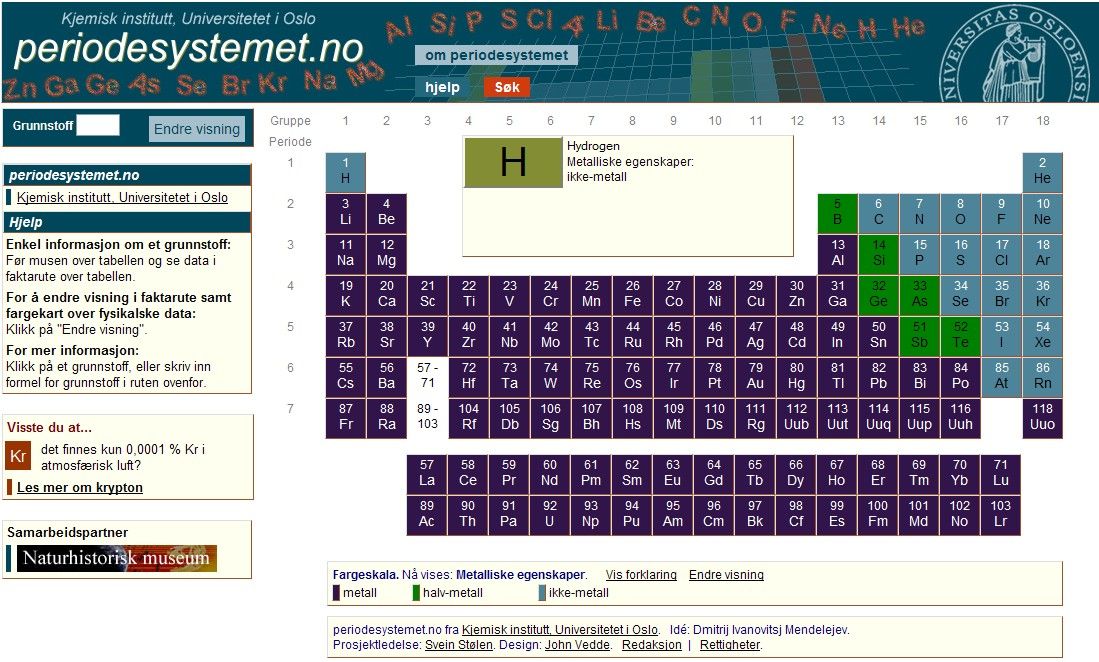Select the Uranium (U) element tile

coord(550,514)
